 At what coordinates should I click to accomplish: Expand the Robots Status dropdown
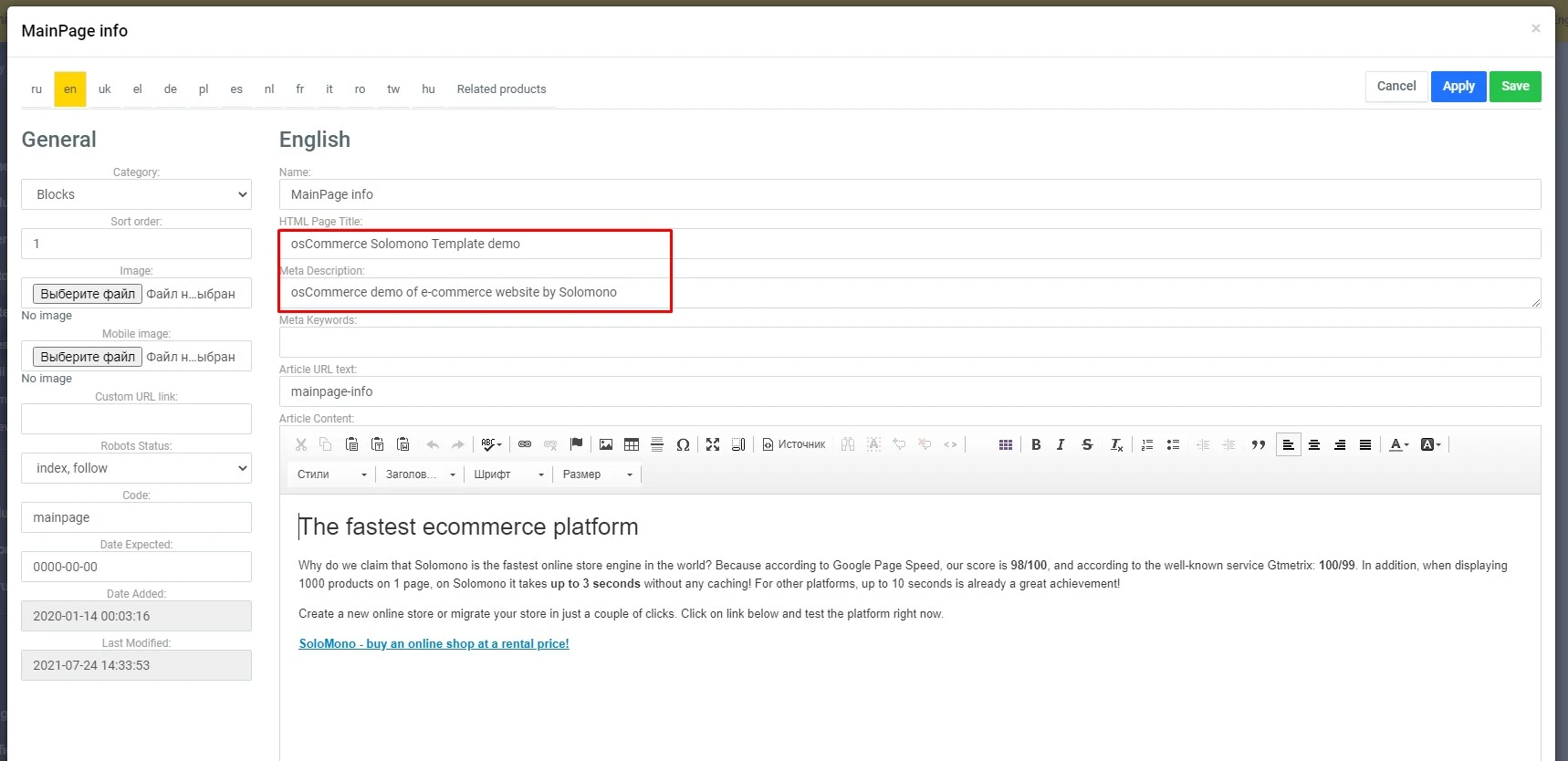(x=136, y=468)
